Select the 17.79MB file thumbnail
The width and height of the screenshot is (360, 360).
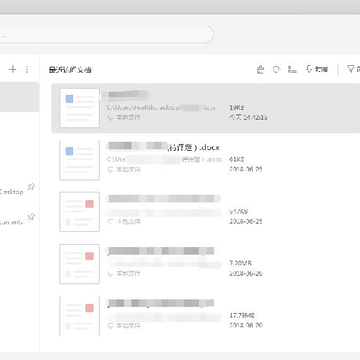pyautogui.click(x=79, y=315)
